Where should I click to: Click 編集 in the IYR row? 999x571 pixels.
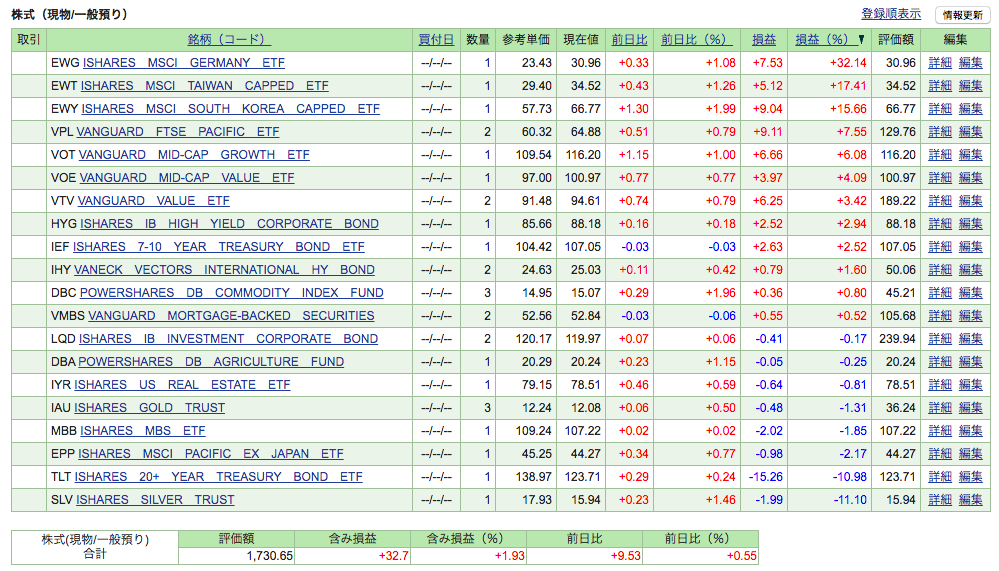tap(970, 384)
